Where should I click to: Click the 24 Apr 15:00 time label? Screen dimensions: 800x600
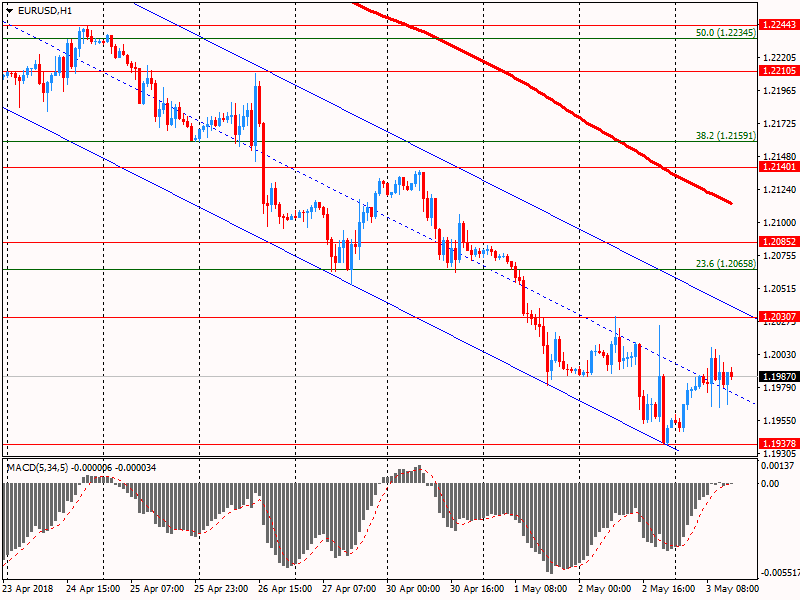(93, 589)
